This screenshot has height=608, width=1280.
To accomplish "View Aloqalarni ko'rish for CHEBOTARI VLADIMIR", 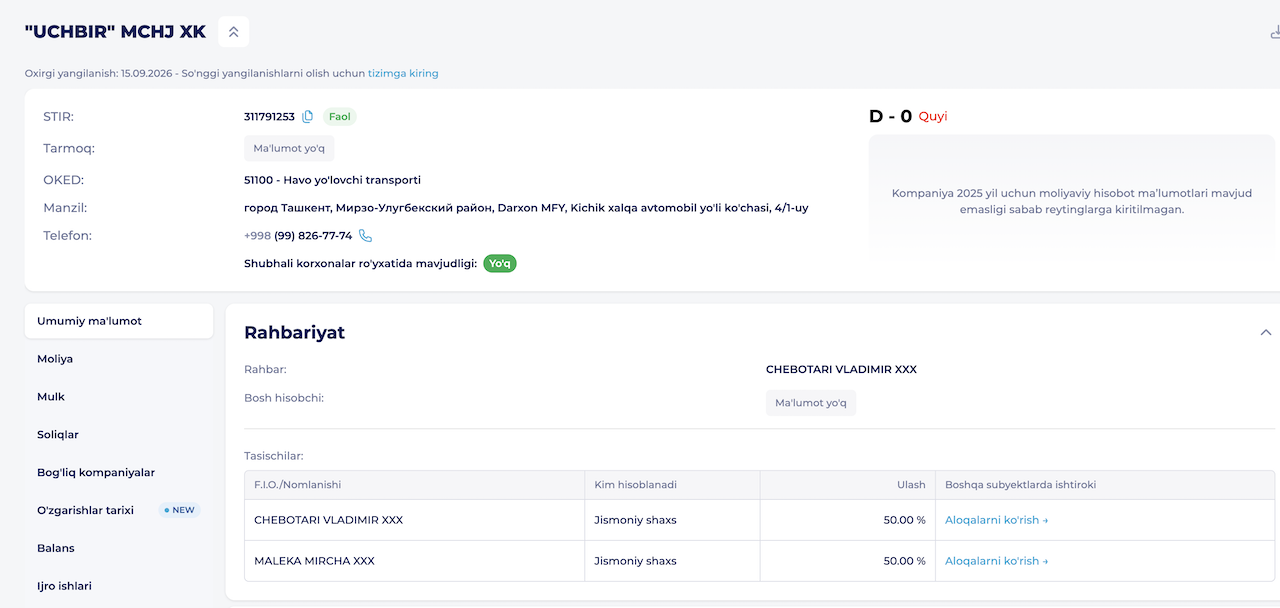I will click(996, 520).
